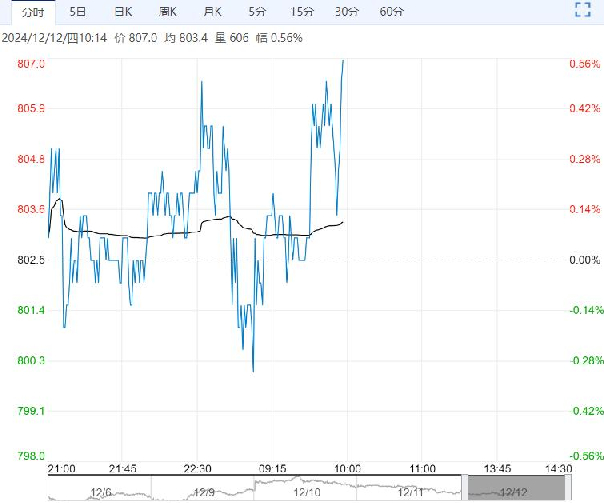Select the 5分 five-minute interval tab
The image size is (604, 503).
click(x=256, y=12)
